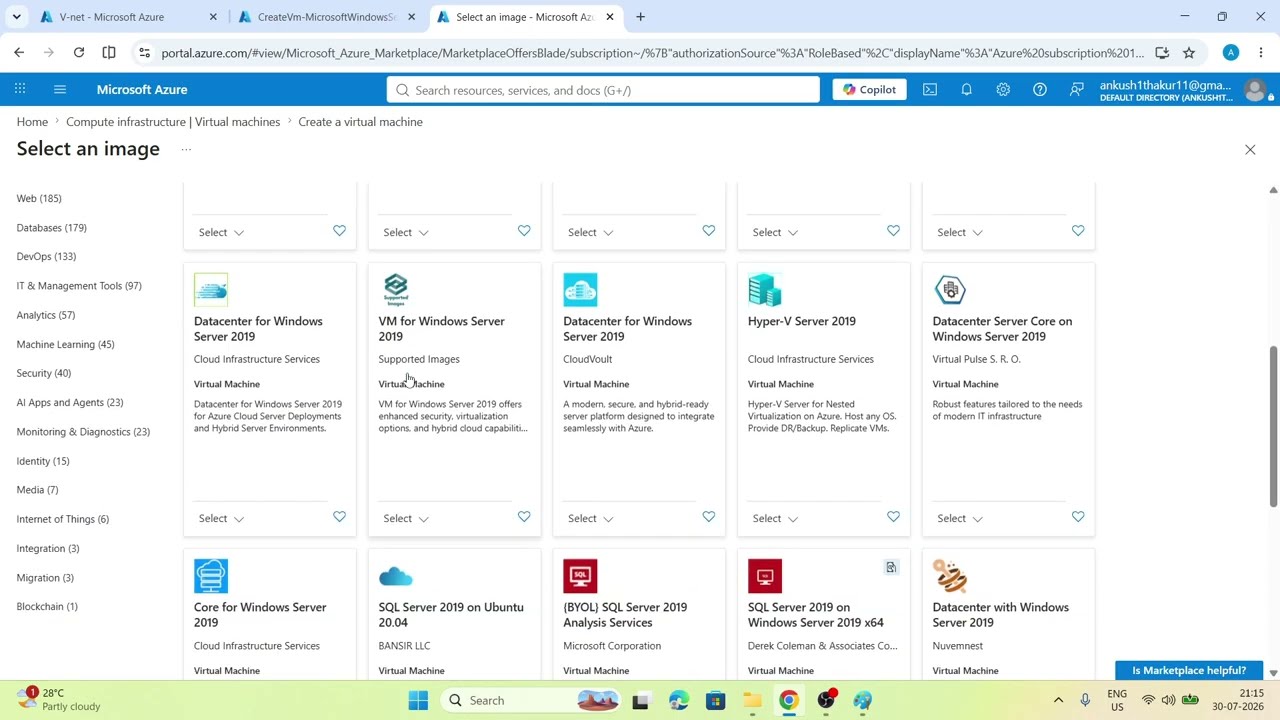Show hidden system tray icons

pos(1058,701)
